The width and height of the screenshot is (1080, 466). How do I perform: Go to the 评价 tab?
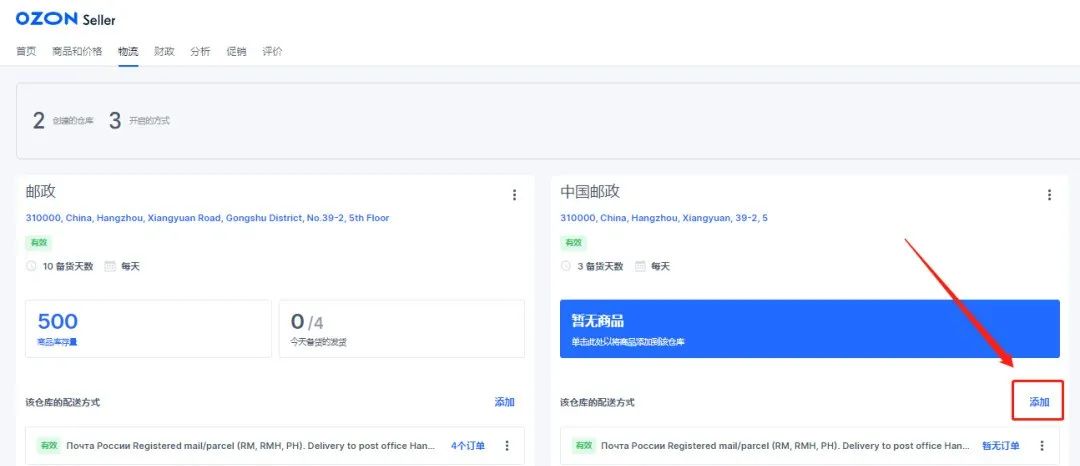click(272, 52)
